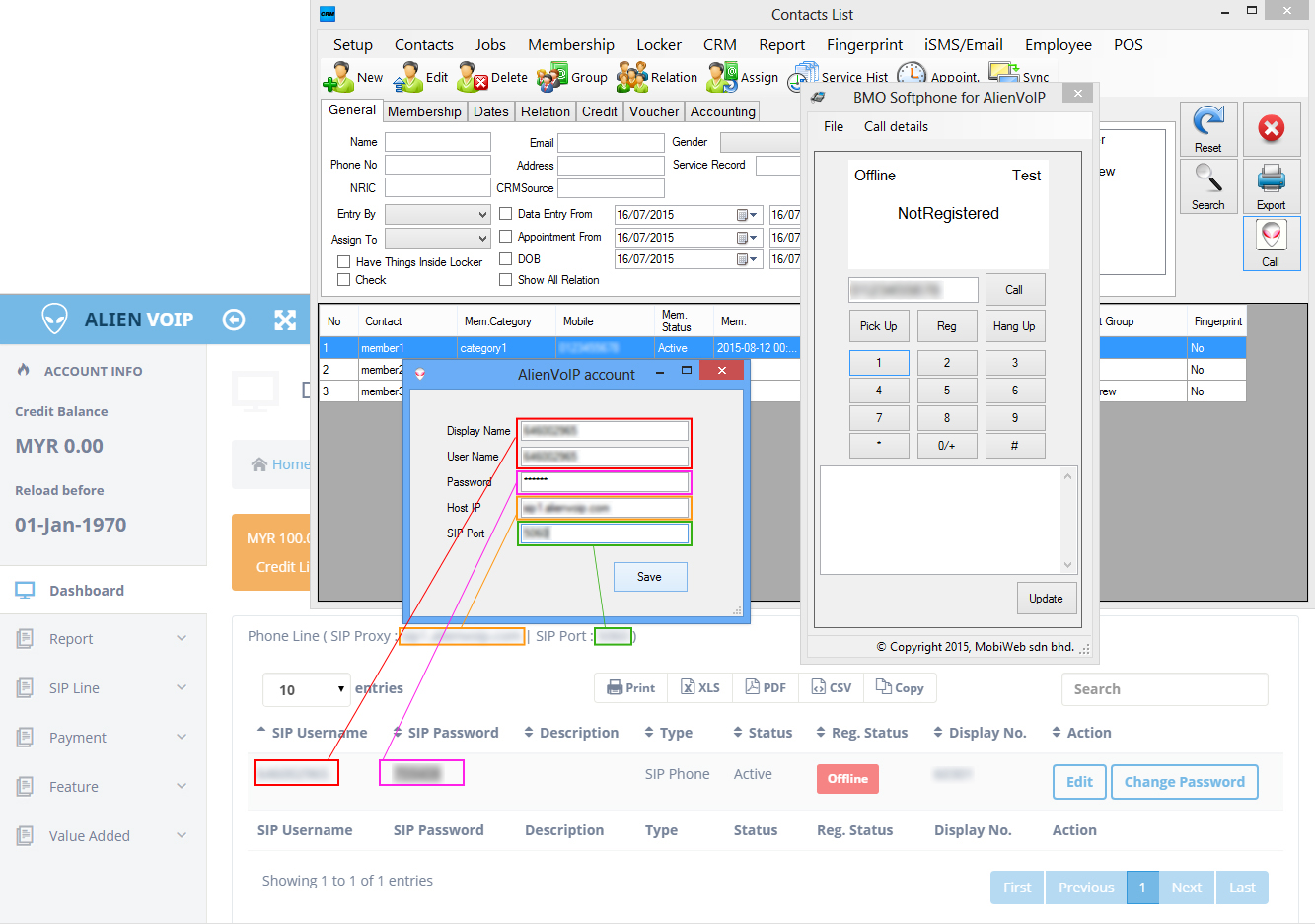This screenshot has width=1315, height=924.
Task: Click Hang Up on the softphone
Action: (1015, 326)
